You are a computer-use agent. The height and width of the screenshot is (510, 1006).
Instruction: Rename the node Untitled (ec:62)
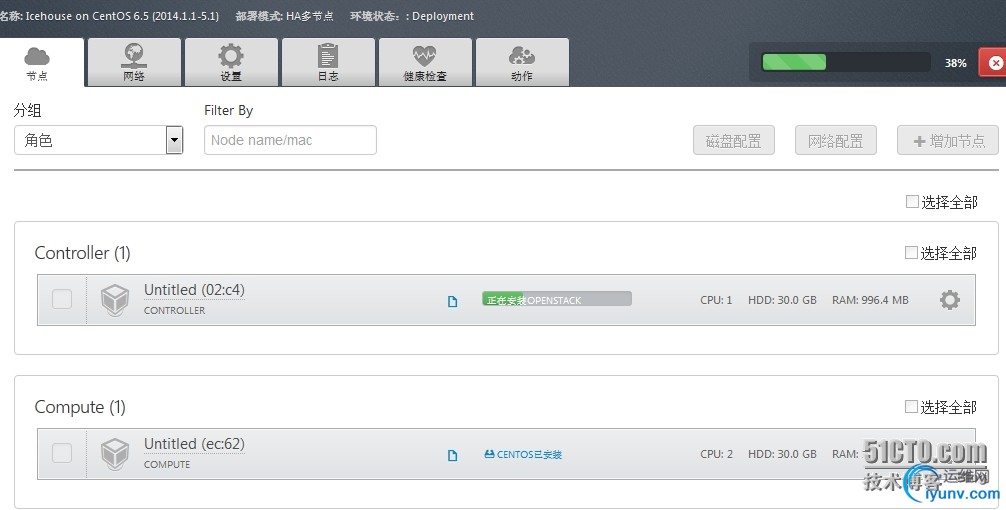click(x=194, y=444)
